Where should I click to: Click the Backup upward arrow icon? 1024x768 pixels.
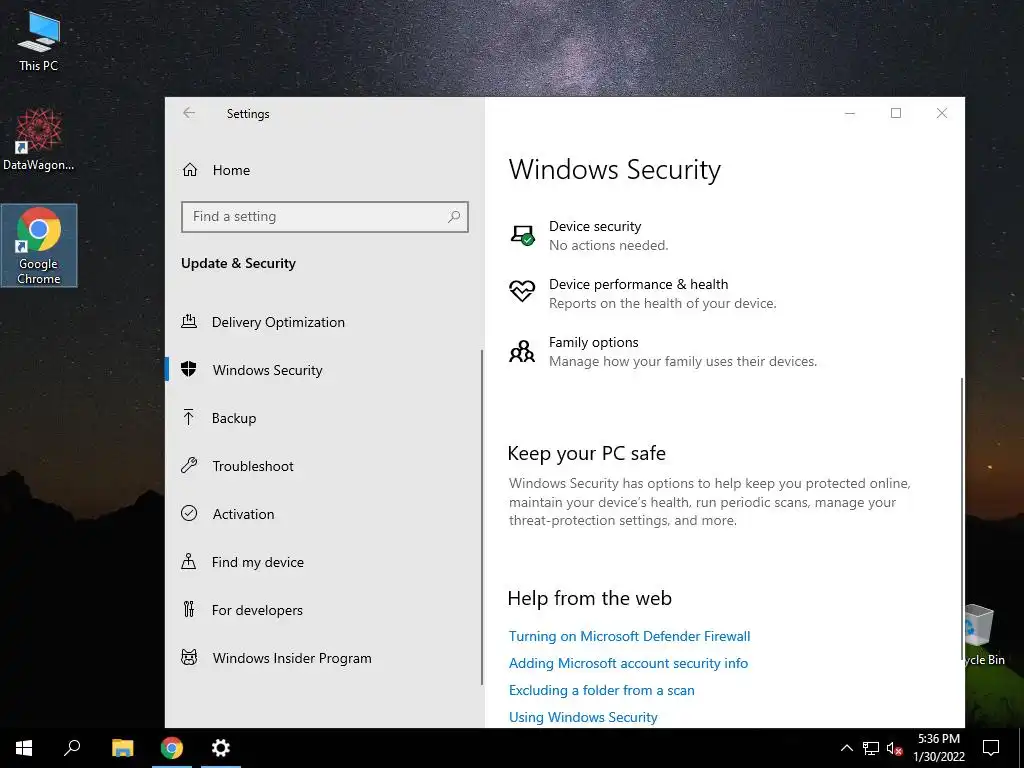[189, 417]
